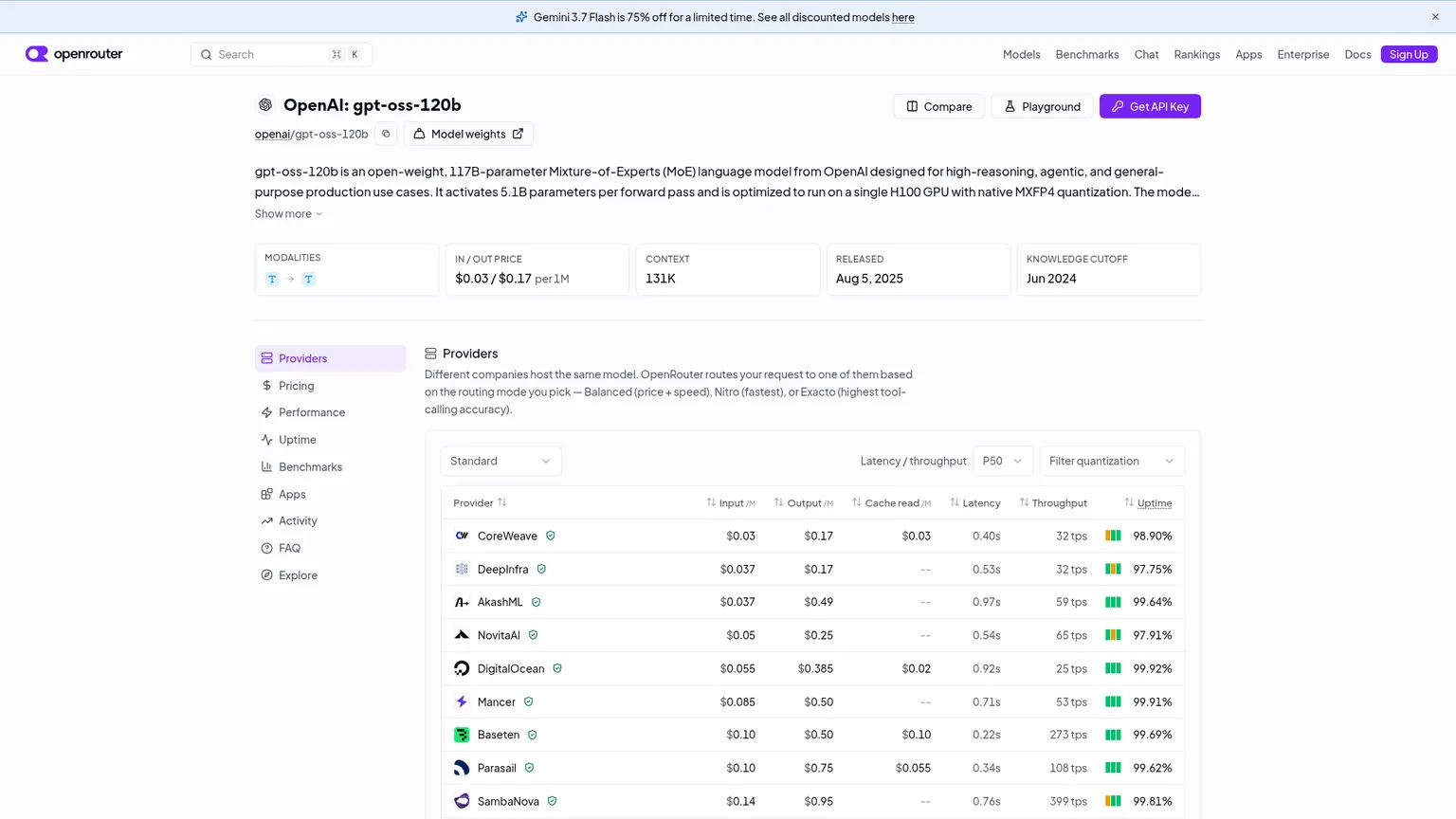The height and width of the screenshot is (819, 1456).
Task: Click the CoreWeave provider logo
Action: [462, 536]
